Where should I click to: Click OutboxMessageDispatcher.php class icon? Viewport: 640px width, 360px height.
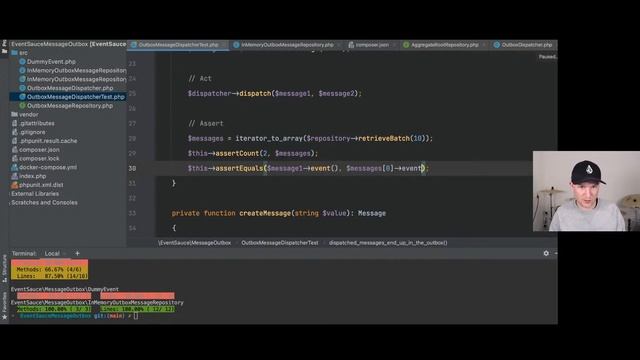(x=22, y=88)
